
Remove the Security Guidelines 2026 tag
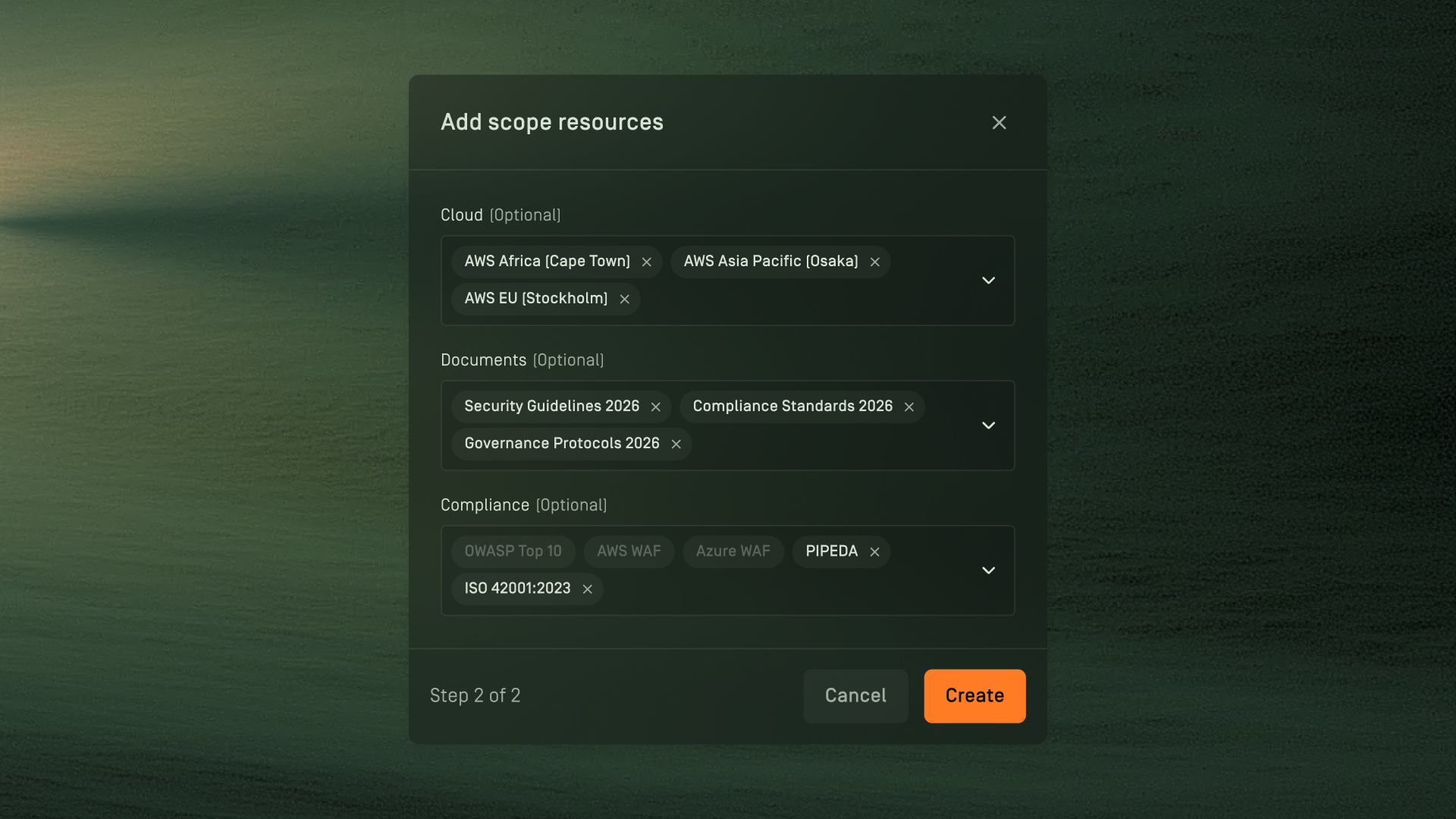coord(656,407)
